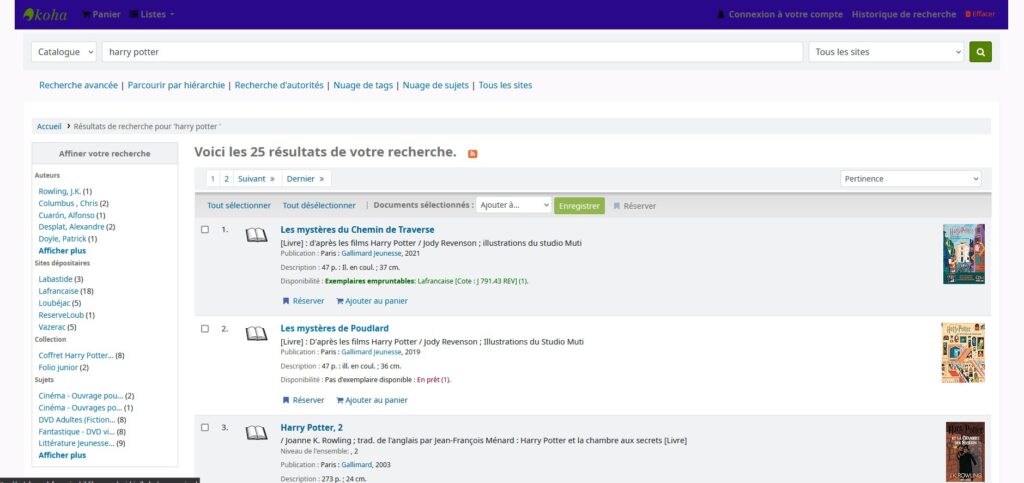Go to Recherche avancée
This screenshot has height=483, width=1024.
pyautogui.click(x=78, y=85)
